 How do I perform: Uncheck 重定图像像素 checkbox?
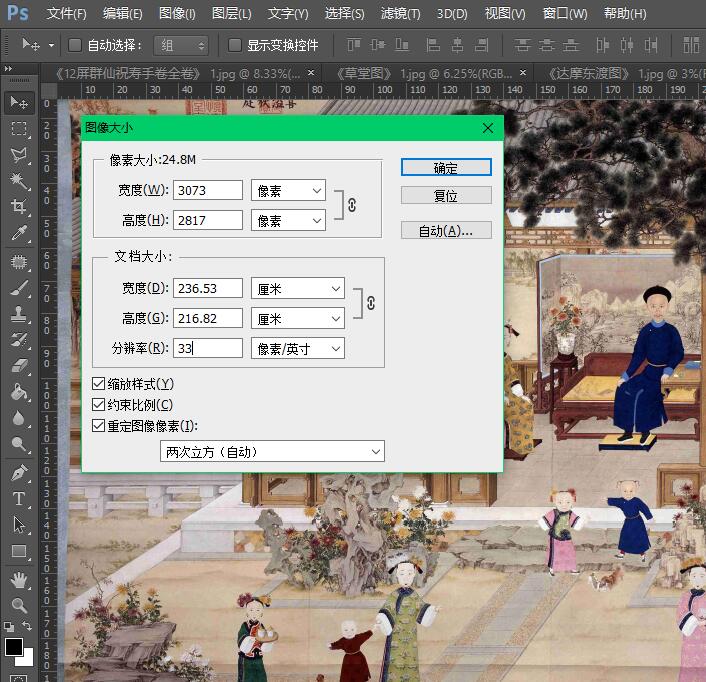[98, 425]
